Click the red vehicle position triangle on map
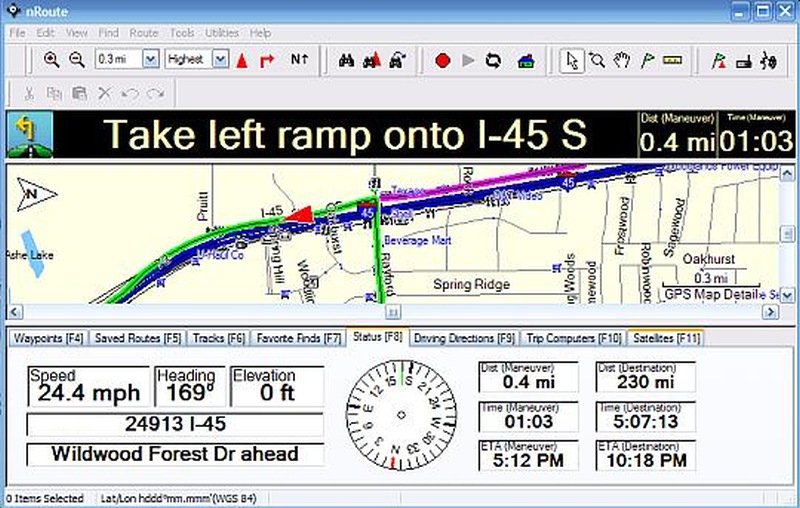800x508 pixels. [x=299, y=215]
